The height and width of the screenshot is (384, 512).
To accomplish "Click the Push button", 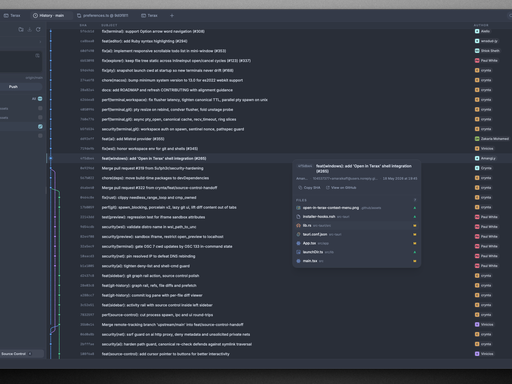I will 21,87.
